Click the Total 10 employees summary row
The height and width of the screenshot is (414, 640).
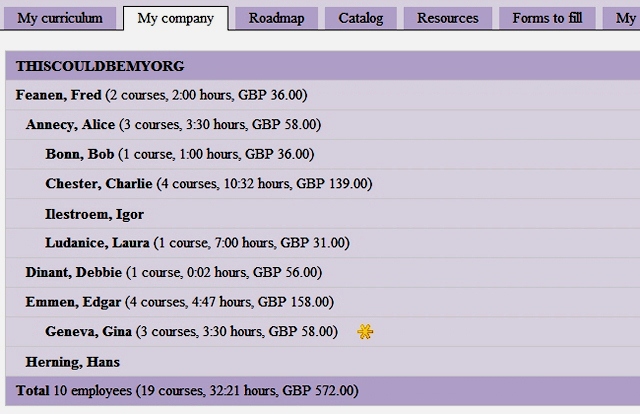pos(186,391)
